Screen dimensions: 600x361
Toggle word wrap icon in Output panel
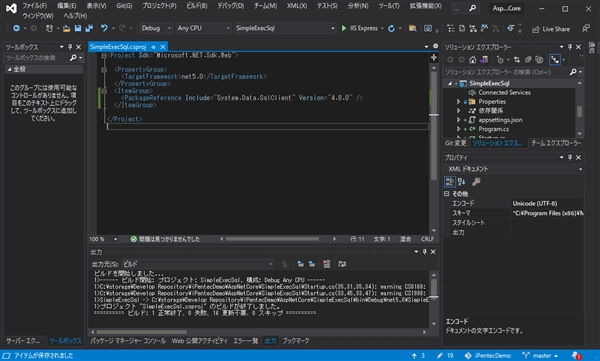[x=342, y=264]
